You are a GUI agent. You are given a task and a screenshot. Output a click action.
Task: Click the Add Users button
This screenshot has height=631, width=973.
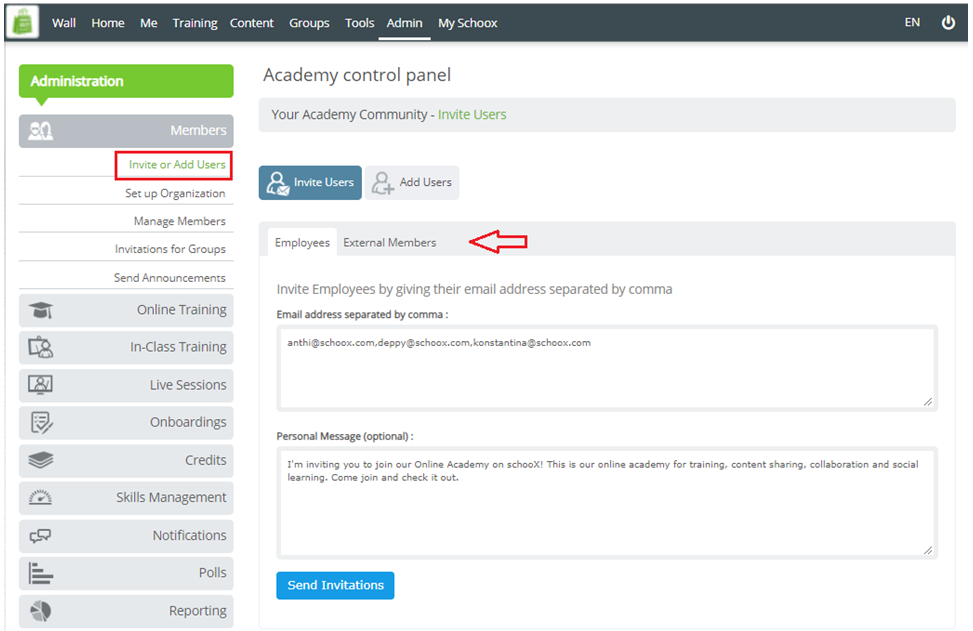[412, 182]
